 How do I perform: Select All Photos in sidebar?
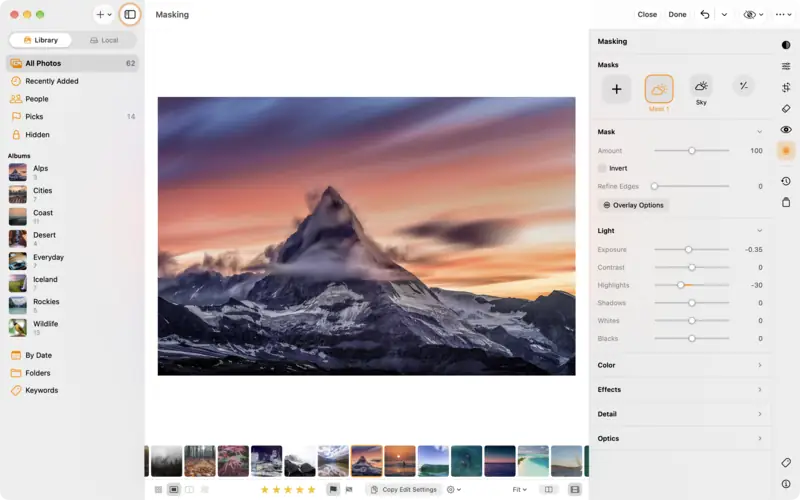(72, 63)
